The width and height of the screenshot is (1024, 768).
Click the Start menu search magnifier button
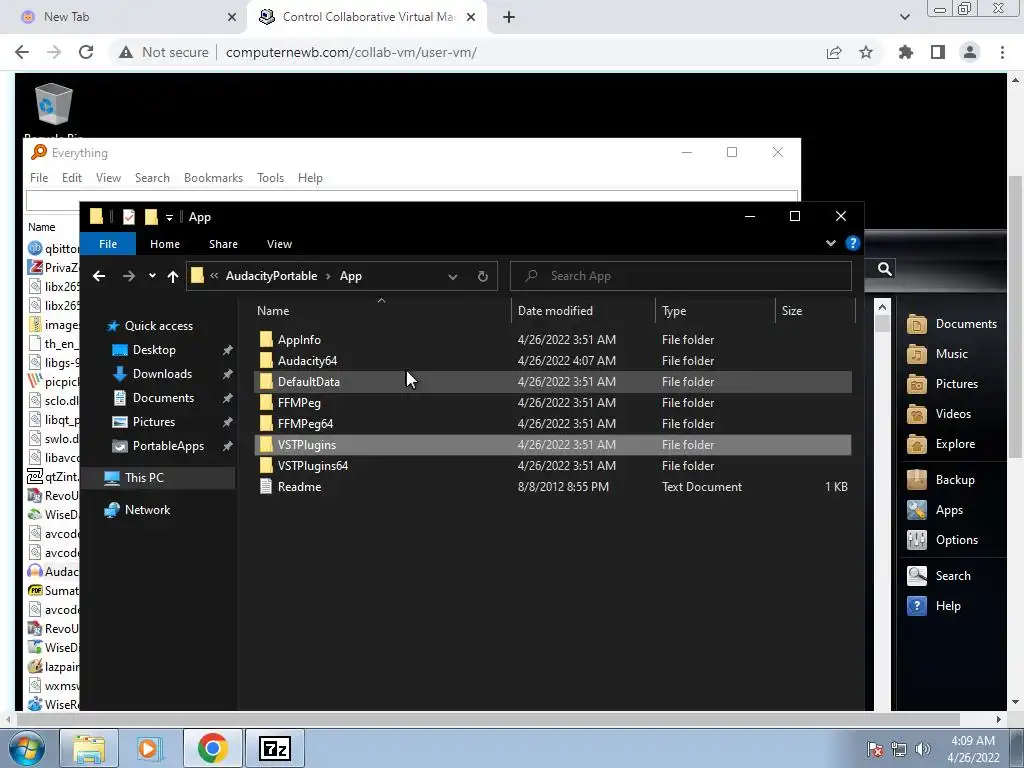pos(884,269)
